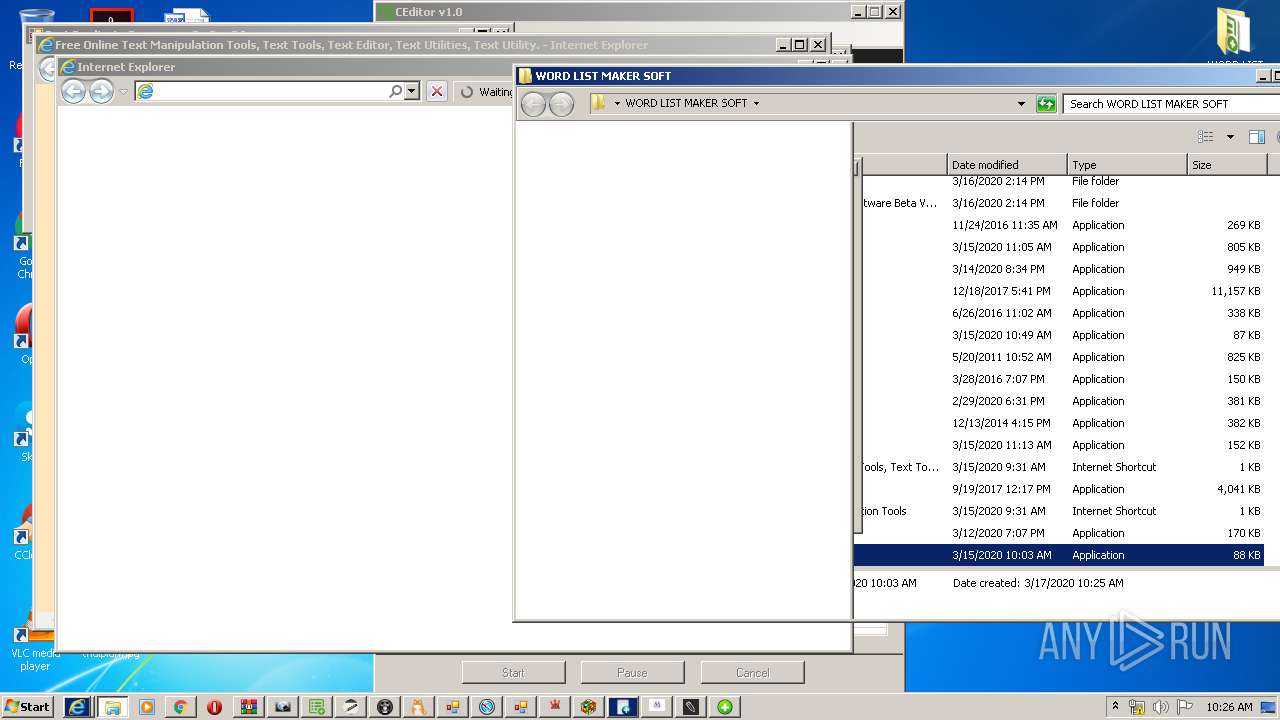1280x720 pixels.
Task: Sort by the Size column header
Action: click(1227, 165)
